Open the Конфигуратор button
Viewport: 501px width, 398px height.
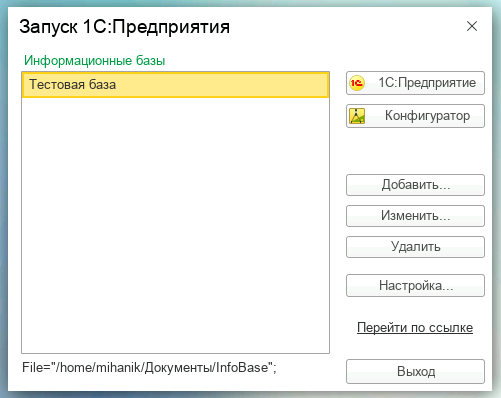tap(415, 116)
